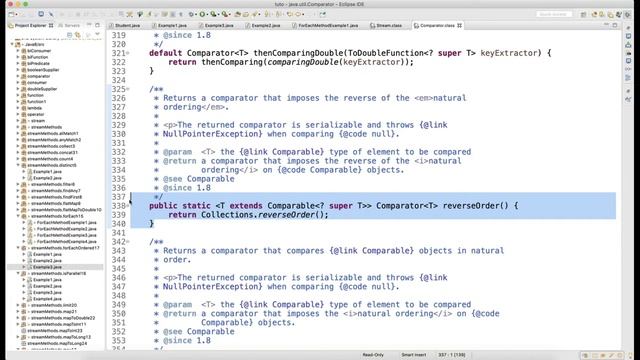Collapse the streamMethods.forEach15 package
The width and height of the screenshot is (640, 360).
(18, 216)
